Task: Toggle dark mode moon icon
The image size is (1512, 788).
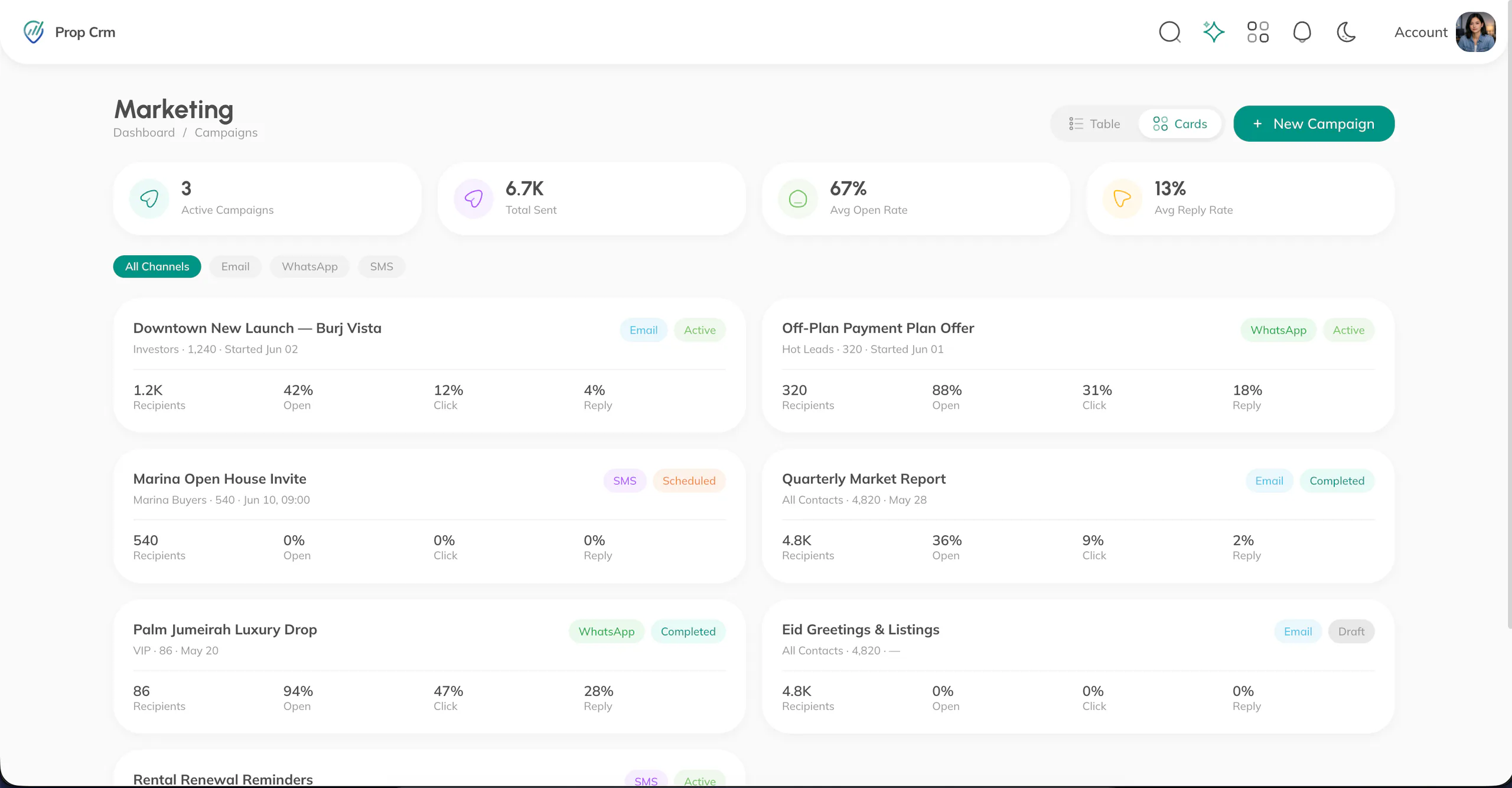Action: pyautogui.click(x=1346, y=32)
